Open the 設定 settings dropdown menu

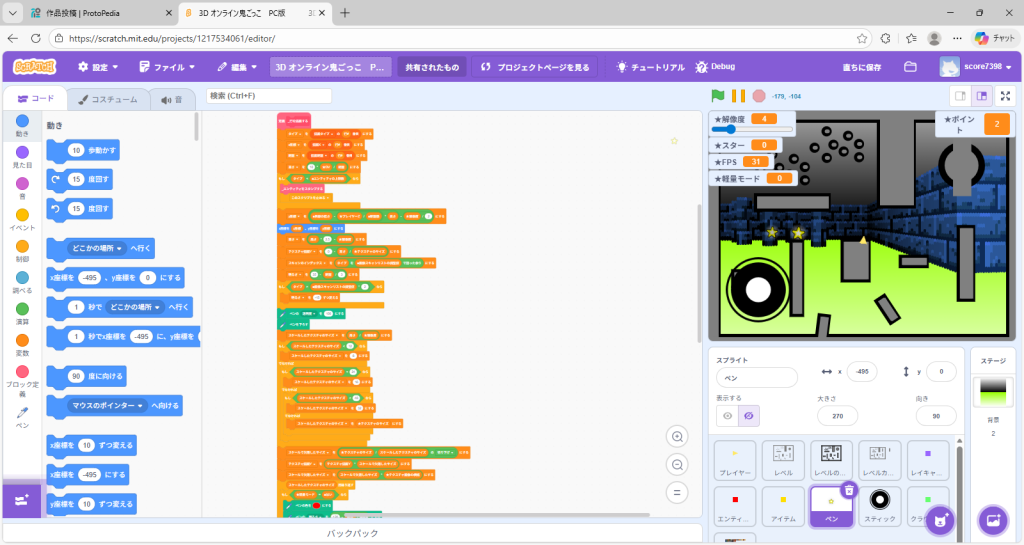point(98,67)
